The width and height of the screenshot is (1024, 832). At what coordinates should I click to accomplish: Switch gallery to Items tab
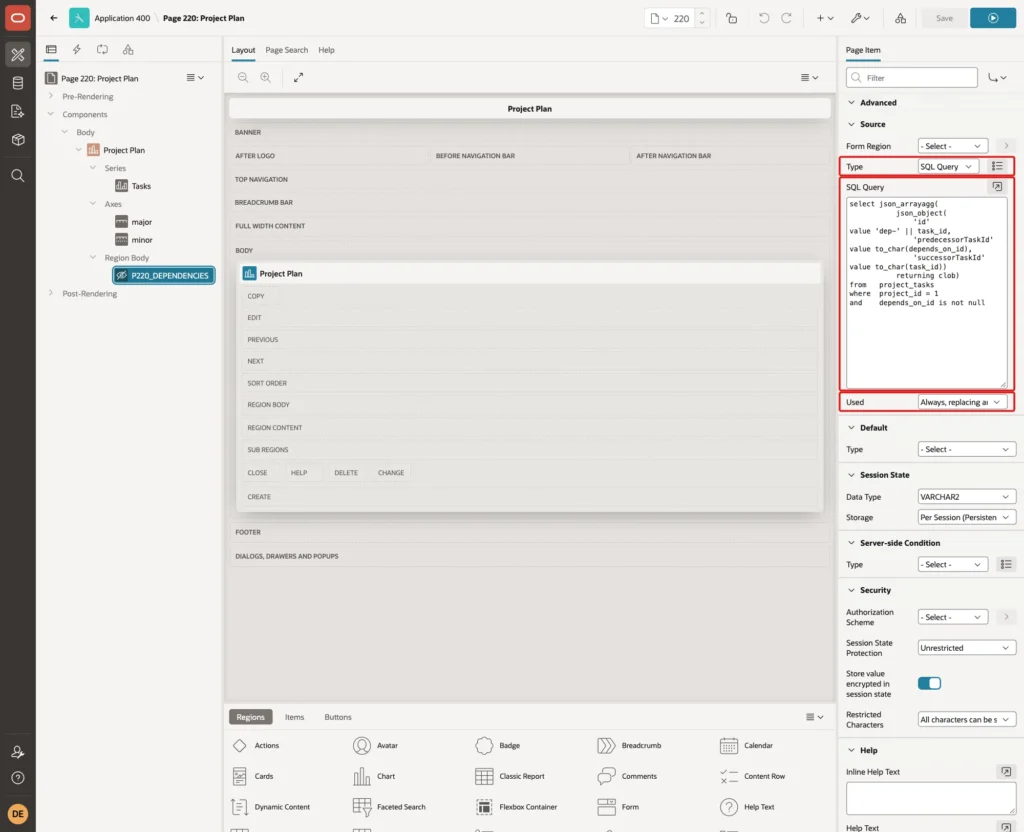tap(295, 717)
